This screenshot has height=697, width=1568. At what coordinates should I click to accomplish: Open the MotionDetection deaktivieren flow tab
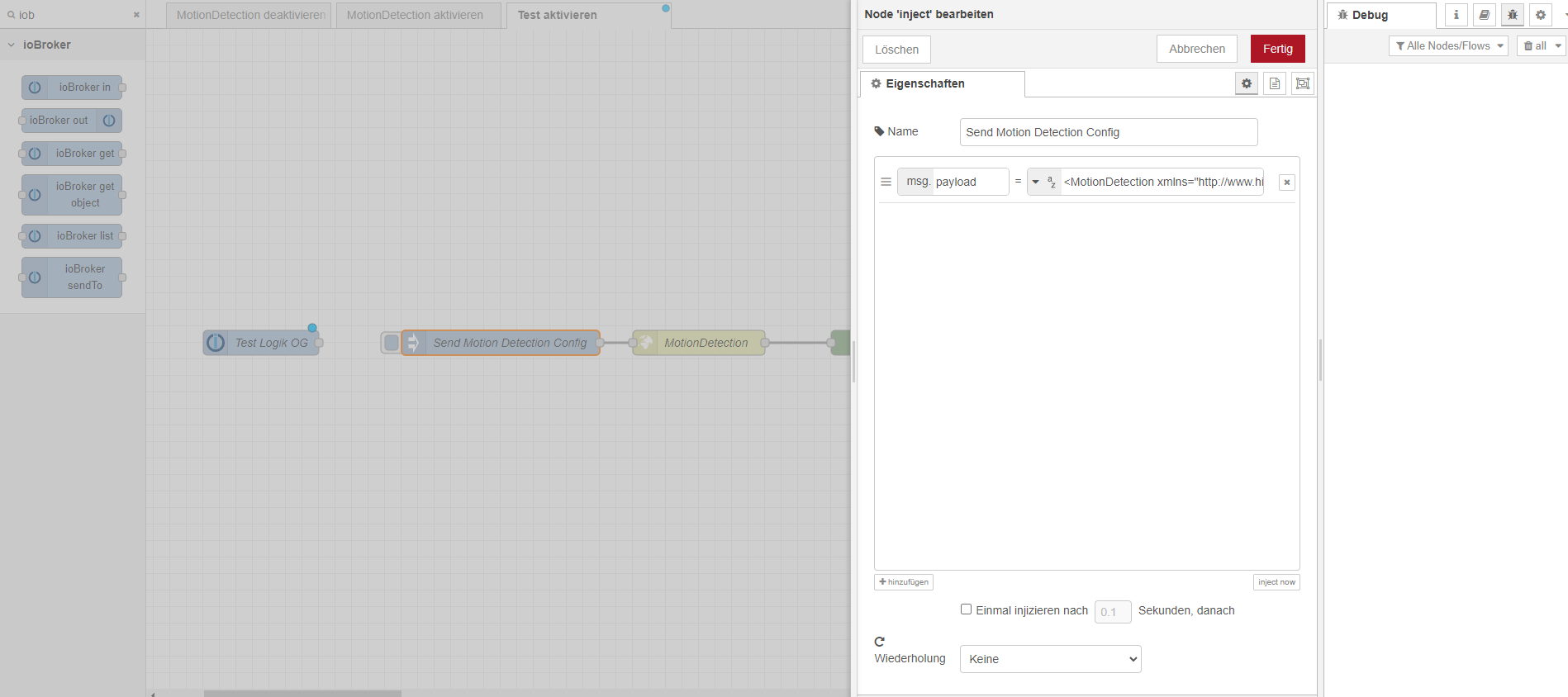coord(249,15)
